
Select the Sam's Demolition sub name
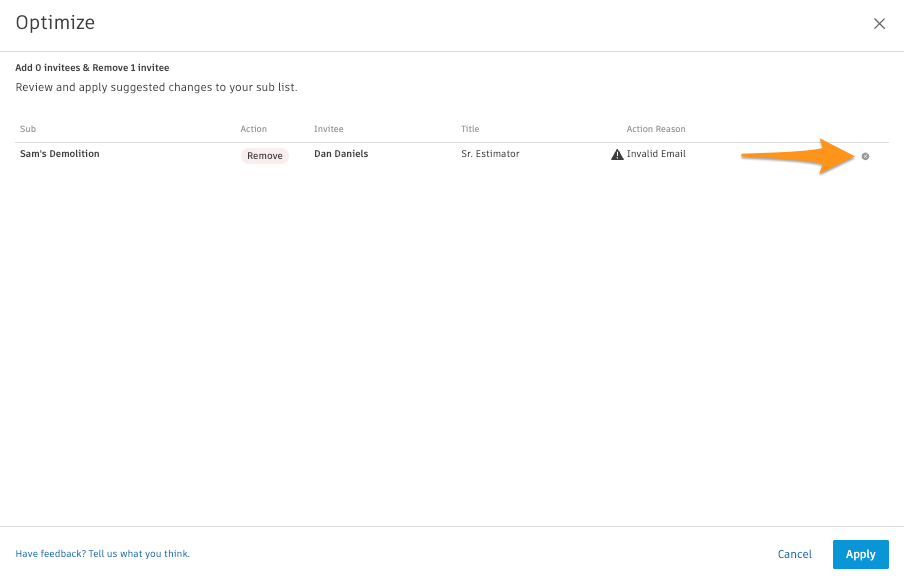(x=60, y=154)
